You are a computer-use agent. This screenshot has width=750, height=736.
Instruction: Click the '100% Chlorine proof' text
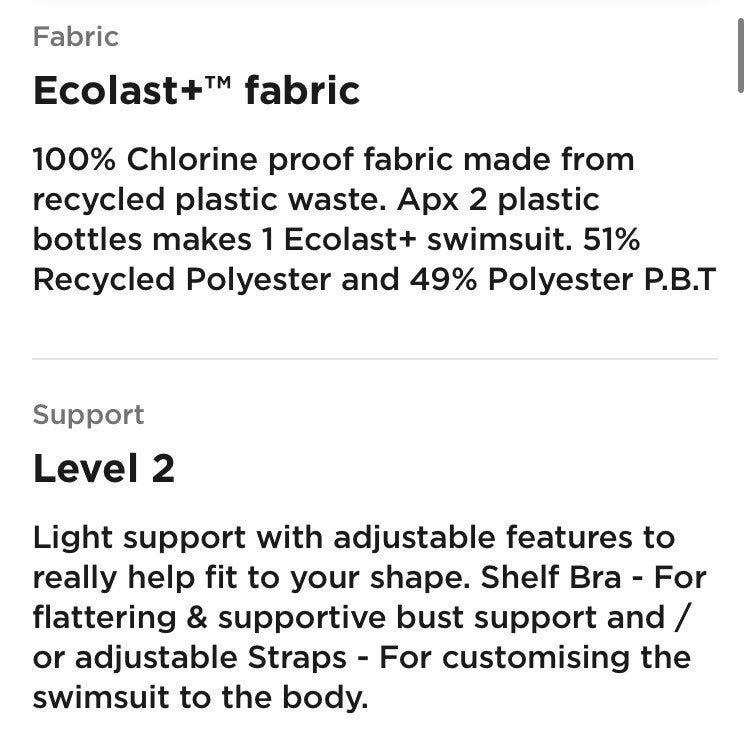pos(193,160)
